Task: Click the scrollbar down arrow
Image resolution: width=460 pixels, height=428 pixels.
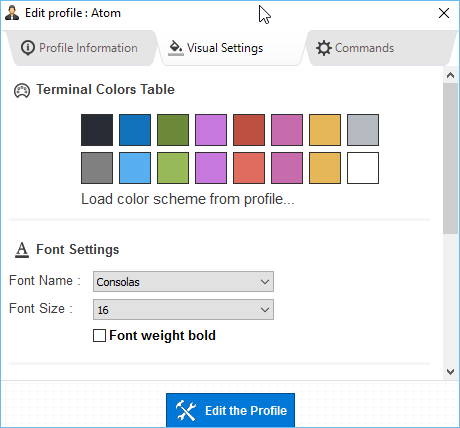Action: tap(450, 372)
